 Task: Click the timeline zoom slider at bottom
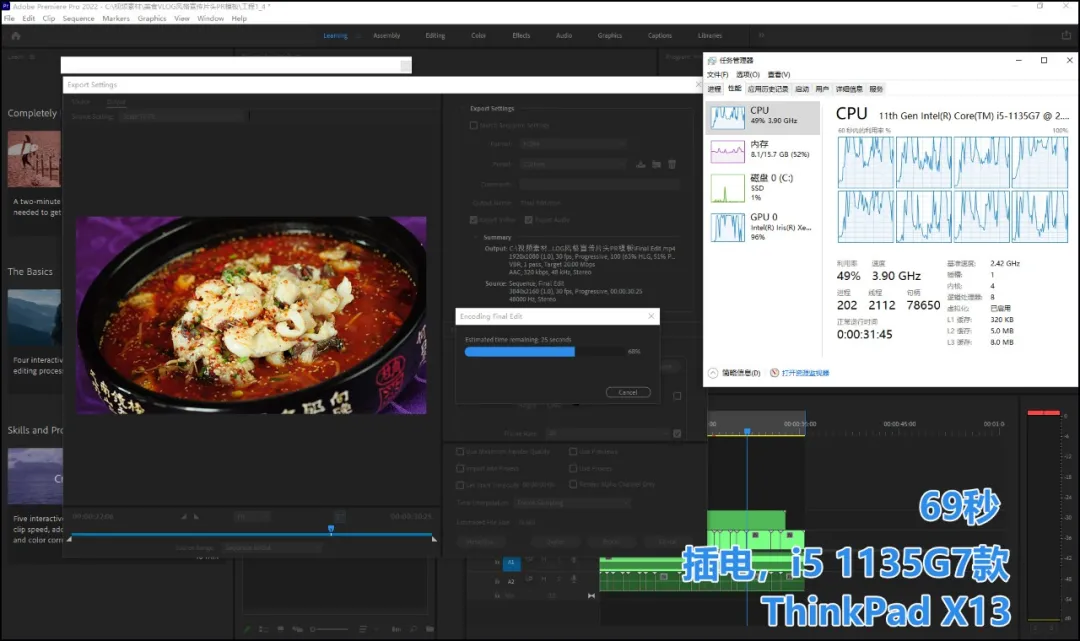(329, 629)
